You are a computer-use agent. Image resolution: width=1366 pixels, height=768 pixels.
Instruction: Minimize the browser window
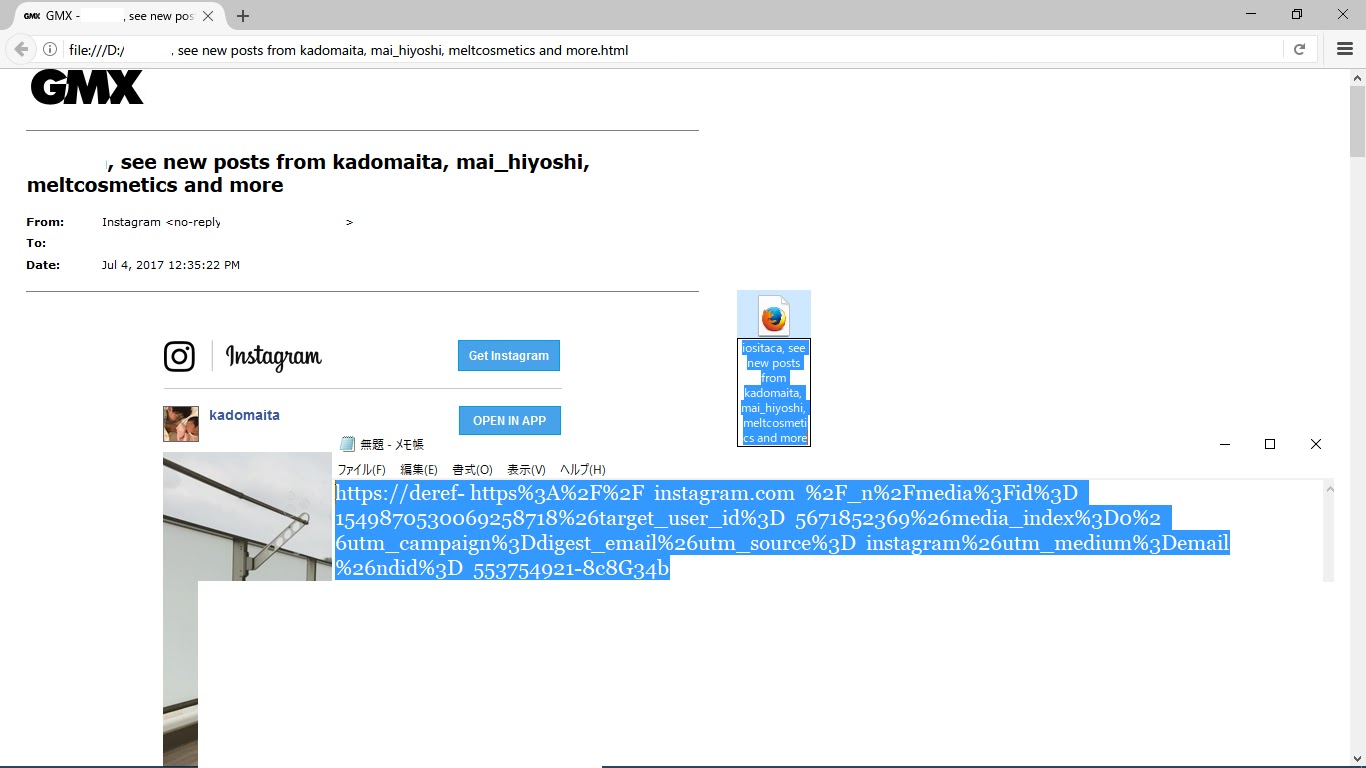[1251, 14]
